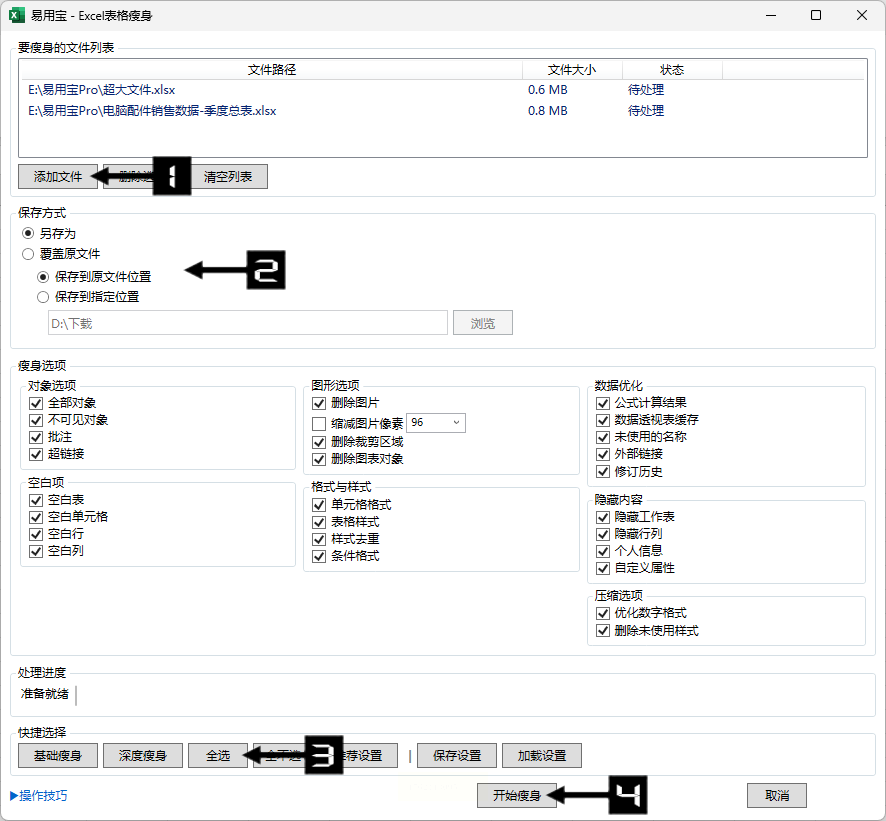Apply the 深度瘦身 preset
The image size is (886, 821).
click(x=142, y=755)
